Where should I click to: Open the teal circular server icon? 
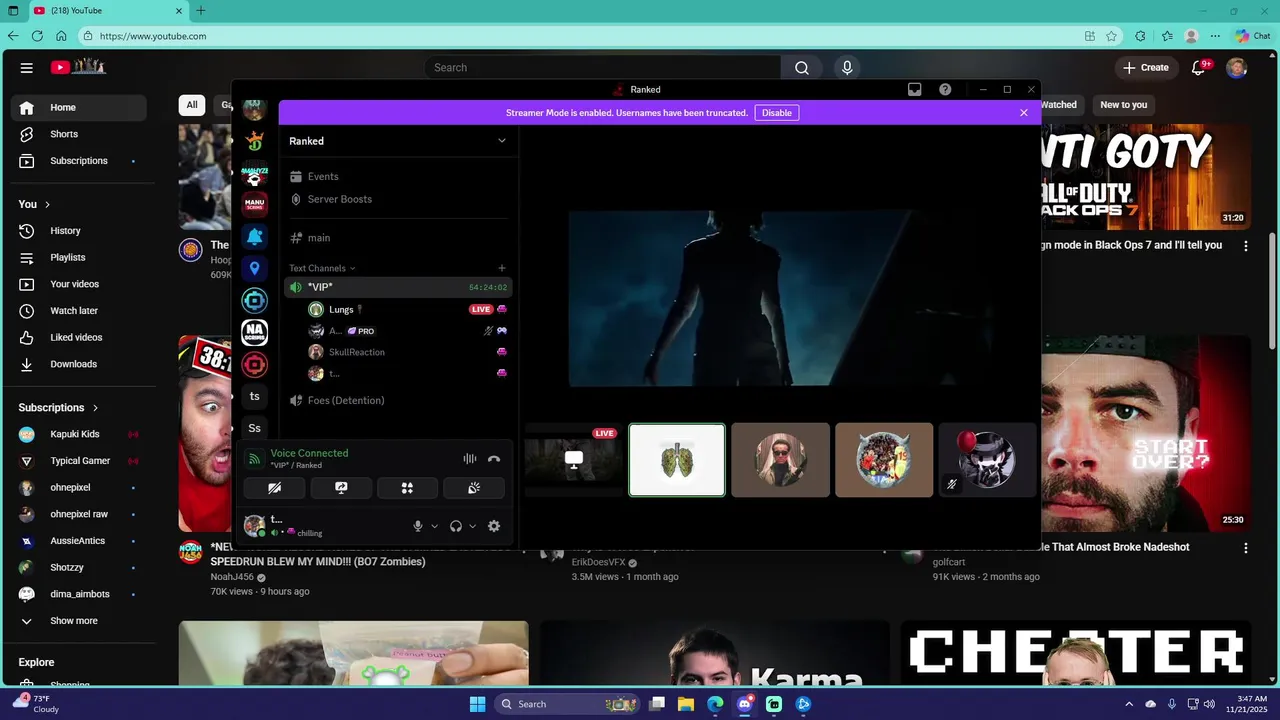point(255,300)
